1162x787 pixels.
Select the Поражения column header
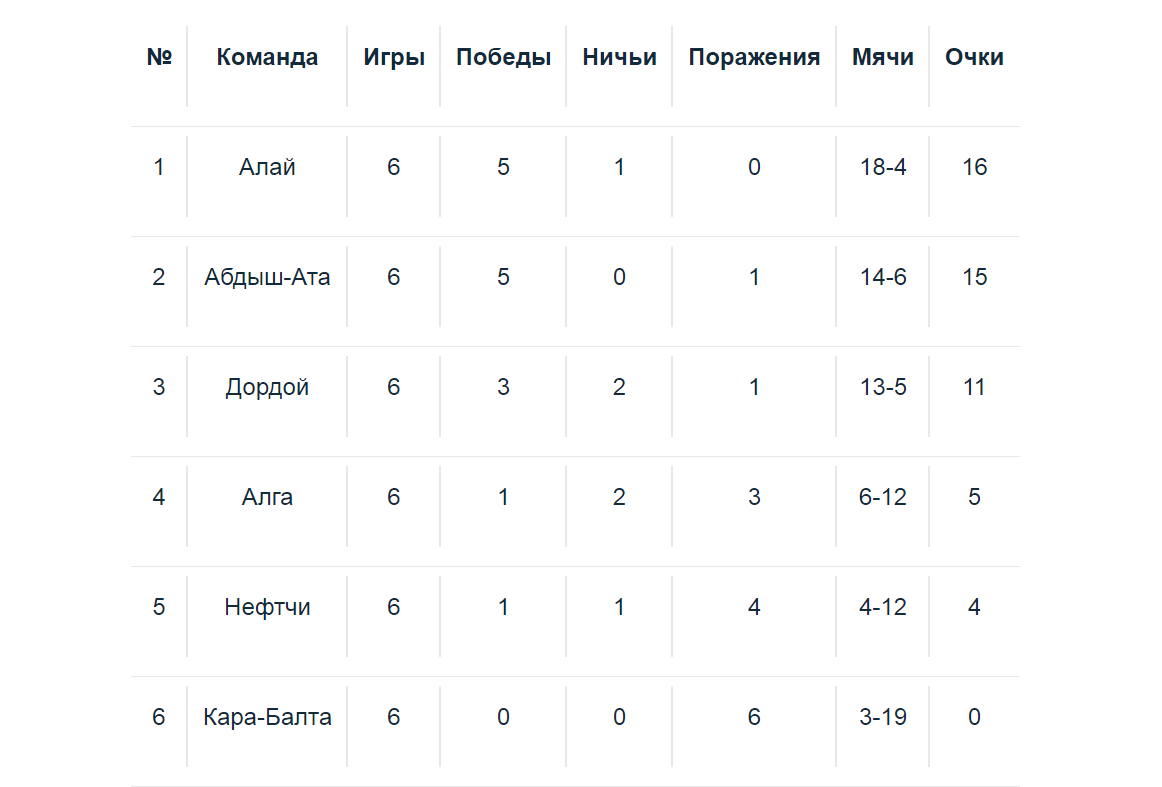point(754,58)
